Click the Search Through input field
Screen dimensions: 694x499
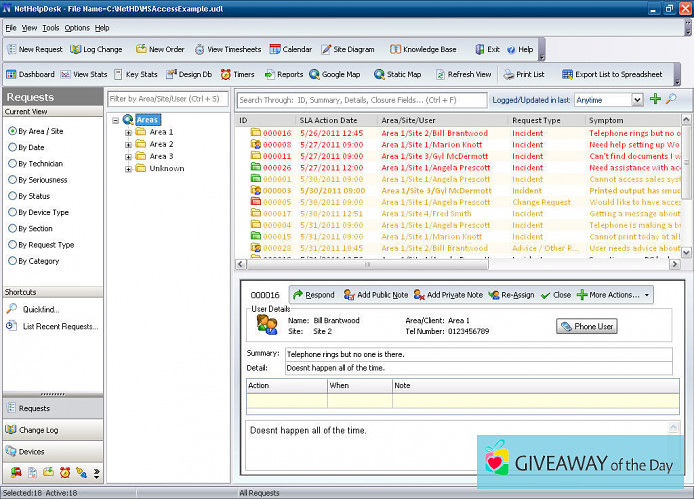coord(360,100)
